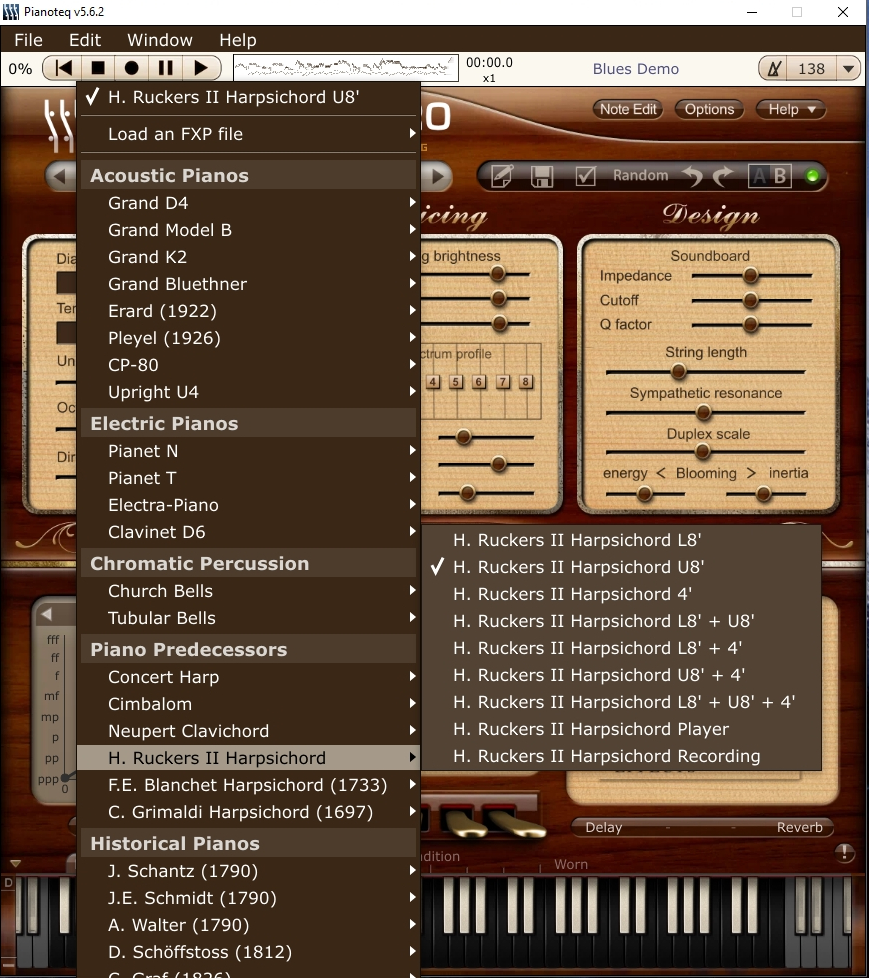Choose H. Ruckers II Harpsichord U8' + 4'
The width and height of the screenshot is (869, 978).
621,675
